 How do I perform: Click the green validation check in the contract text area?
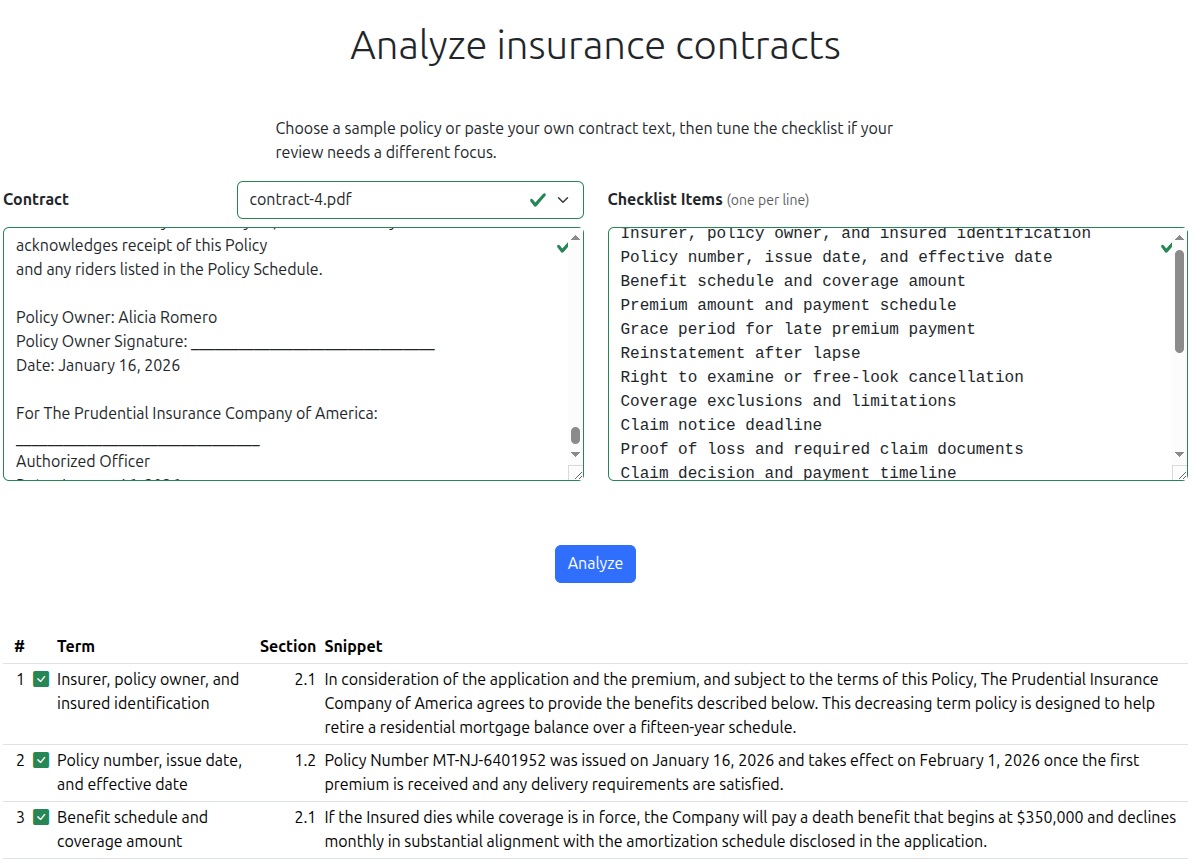[x=562, y=247]
